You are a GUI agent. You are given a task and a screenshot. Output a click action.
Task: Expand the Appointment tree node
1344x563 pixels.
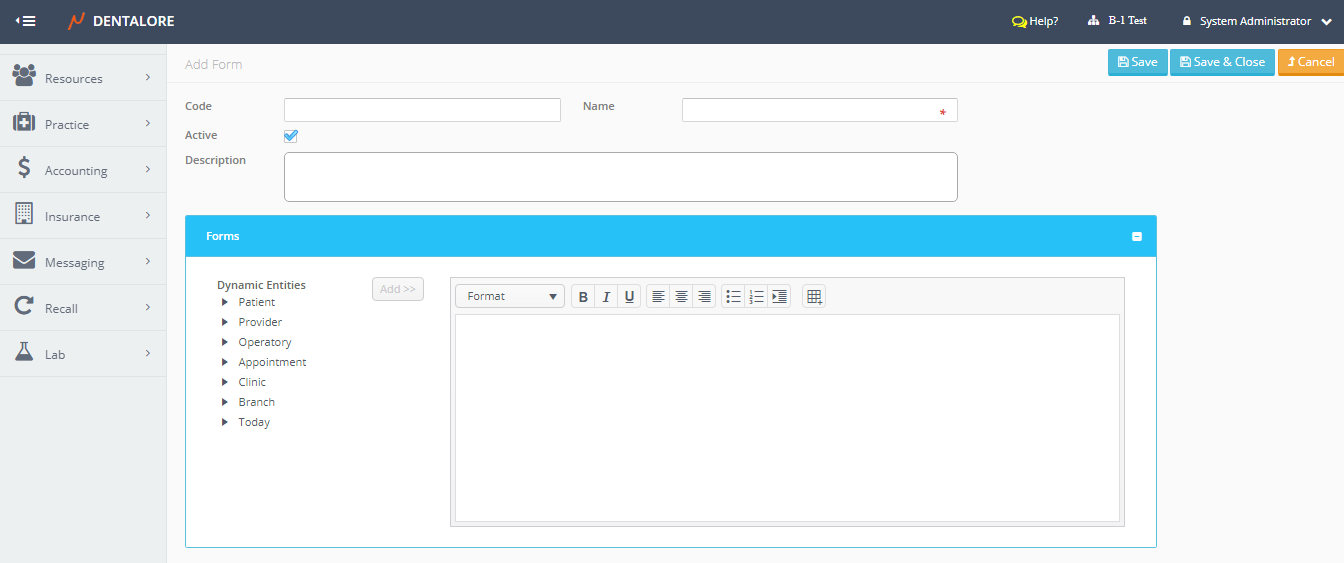pyautogui.click(x=225, y=362)
